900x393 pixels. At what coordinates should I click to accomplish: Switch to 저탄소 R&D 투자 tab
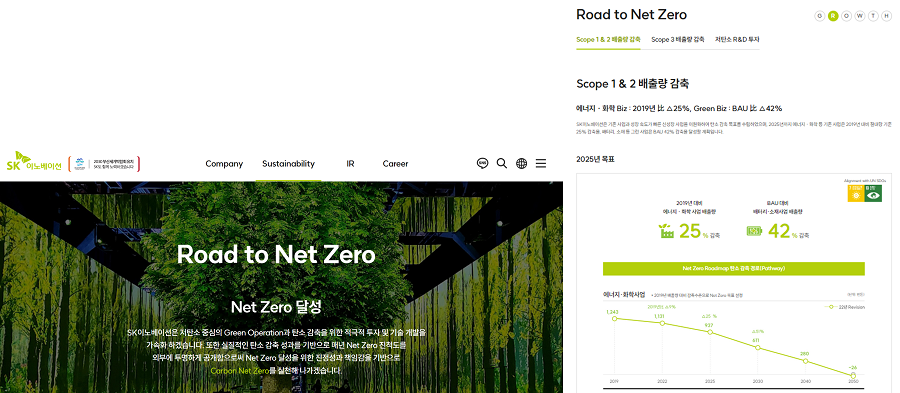(737, 40)
